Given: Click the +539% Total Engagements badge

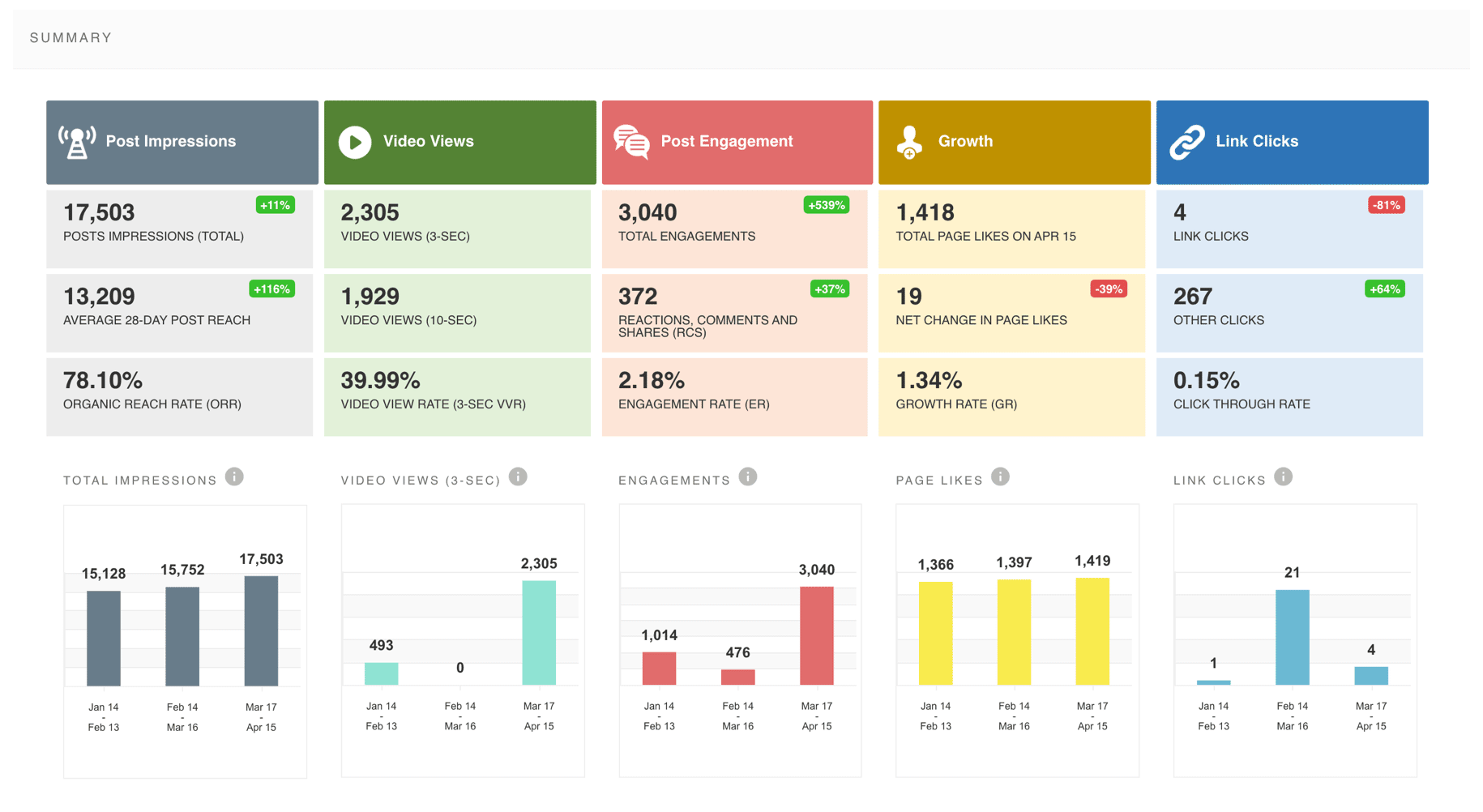Looking at the screenshot, I should click(826, 205).
